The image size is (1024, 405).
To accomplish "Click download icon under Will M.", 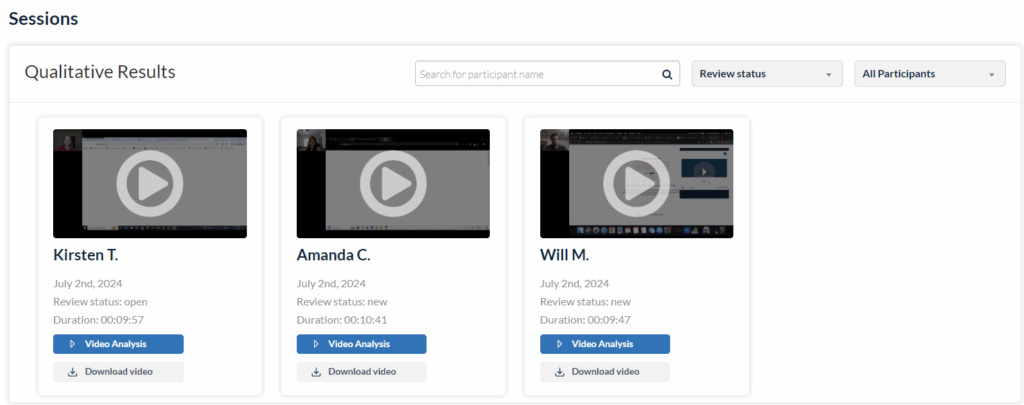I will pyautogui.click(x=559, y=372).
